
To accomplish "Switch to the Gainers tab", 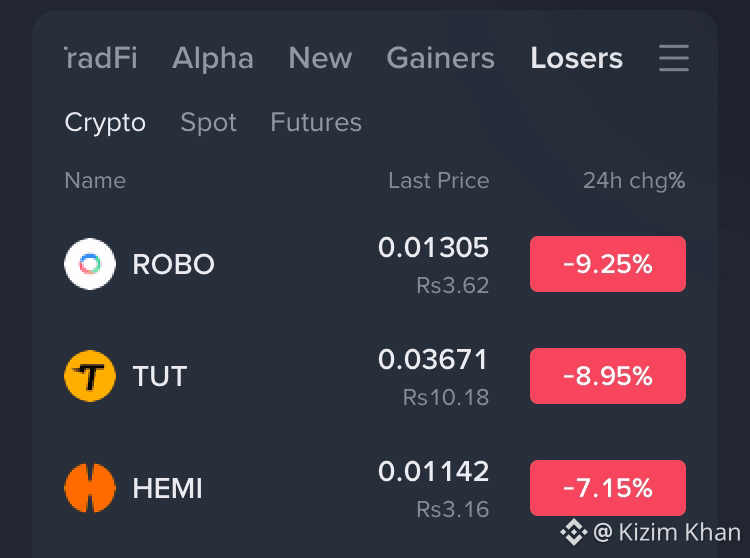I will click(x=441, y=58).
